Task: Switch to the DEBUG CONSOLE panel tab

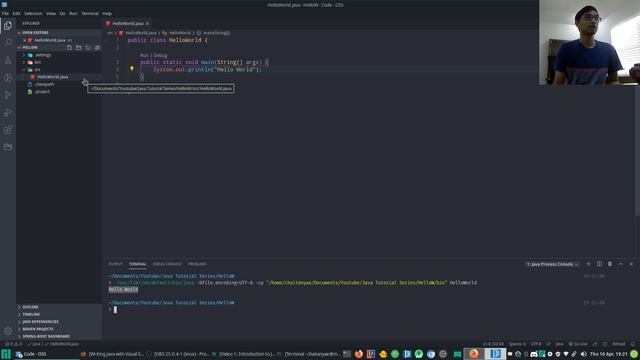Action: 167,264
